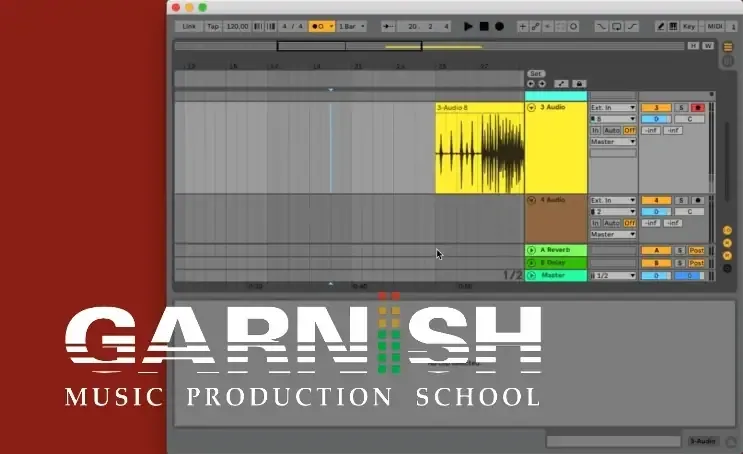Show or hide Mixer M icon
Image resolution: width=743 pixels, height=454 pixels.
(727, 256)
